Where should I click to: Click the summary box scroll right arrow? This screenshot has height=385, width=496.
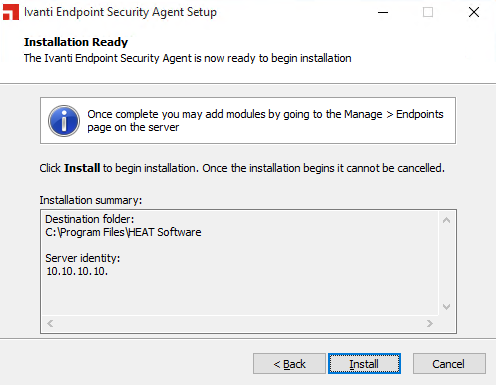[x=430, y=323]
